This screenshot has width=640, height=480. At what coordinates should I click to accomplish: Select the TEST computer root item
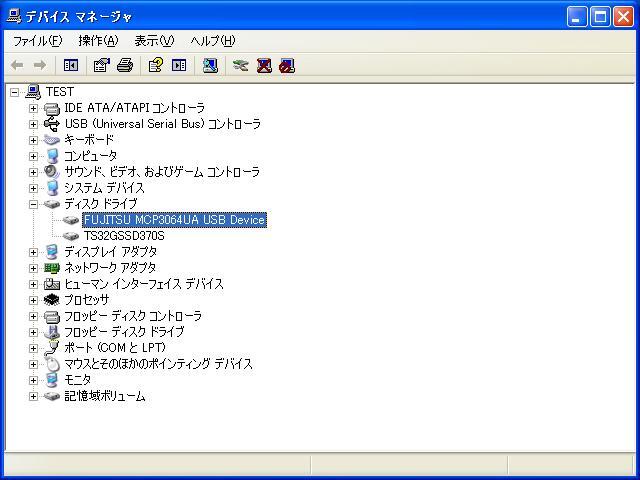coord(60,92)
